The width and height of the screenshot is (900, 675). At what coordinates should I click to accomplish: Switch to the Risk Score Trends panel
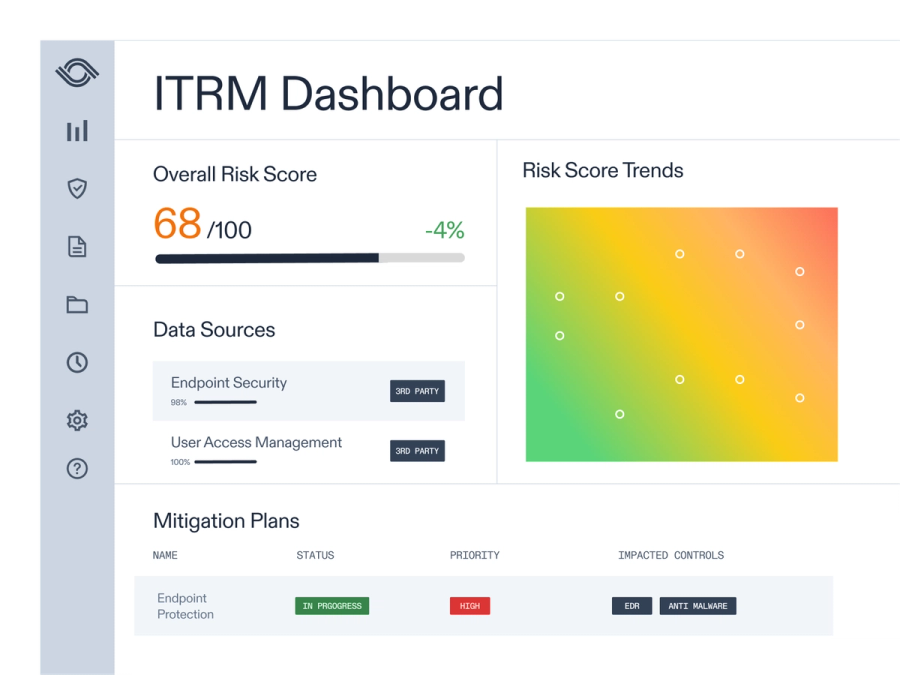coord(602,170)
